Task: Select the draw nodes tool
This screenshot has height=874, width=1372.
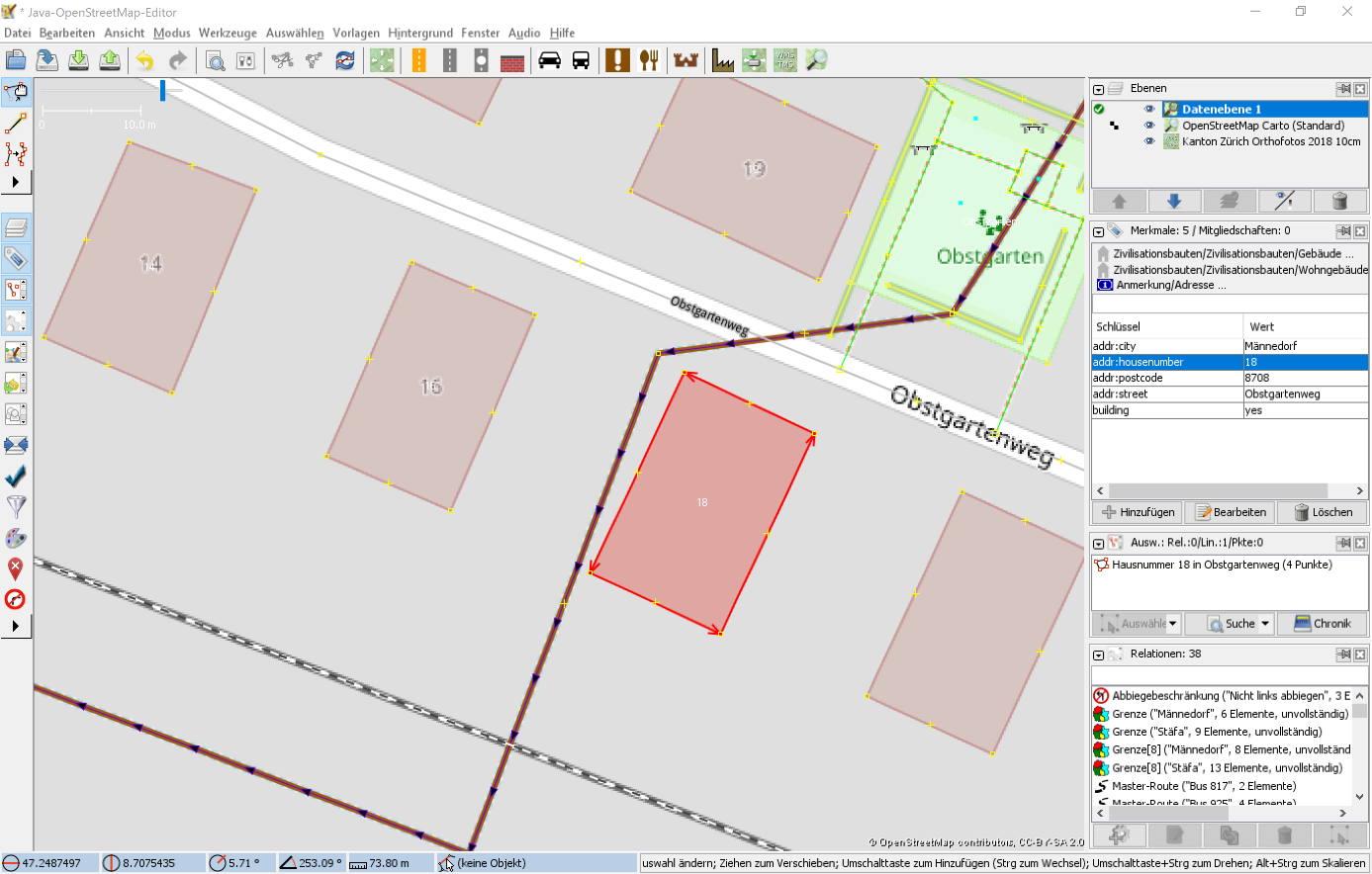Action: [x=16, y=123]
